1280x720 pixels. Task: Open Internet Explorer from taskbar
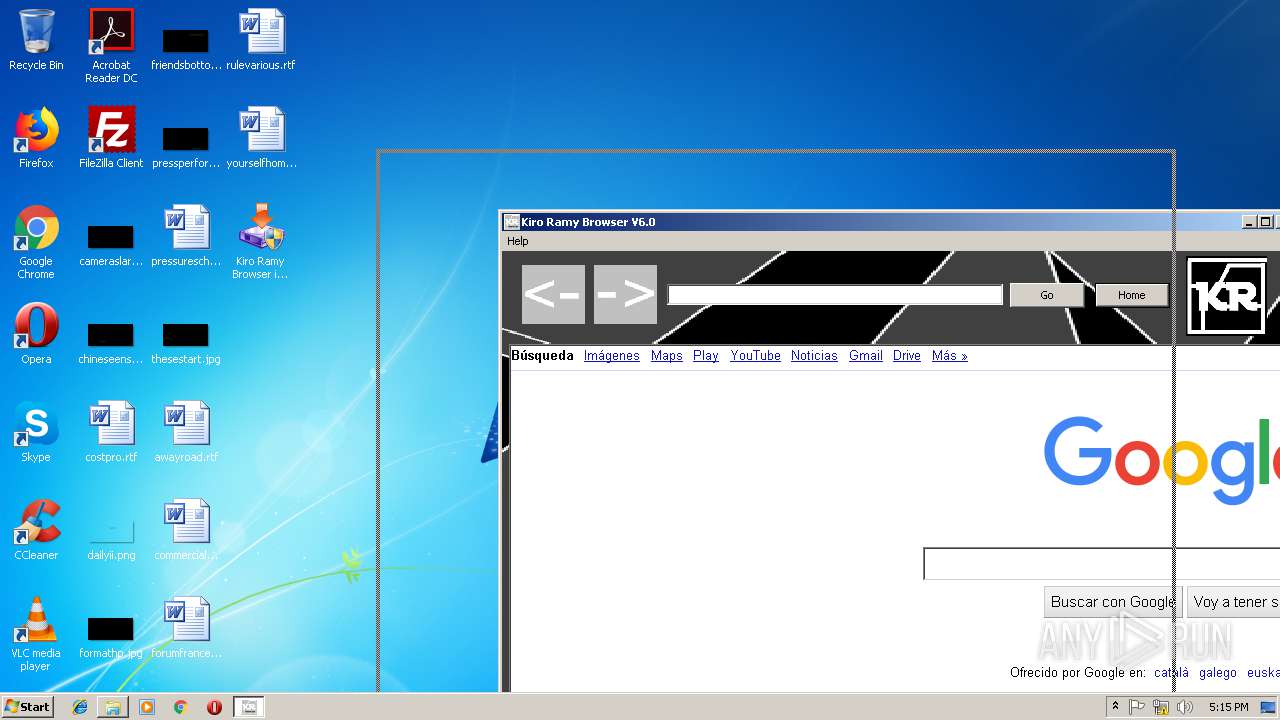[x=80, y=707]
